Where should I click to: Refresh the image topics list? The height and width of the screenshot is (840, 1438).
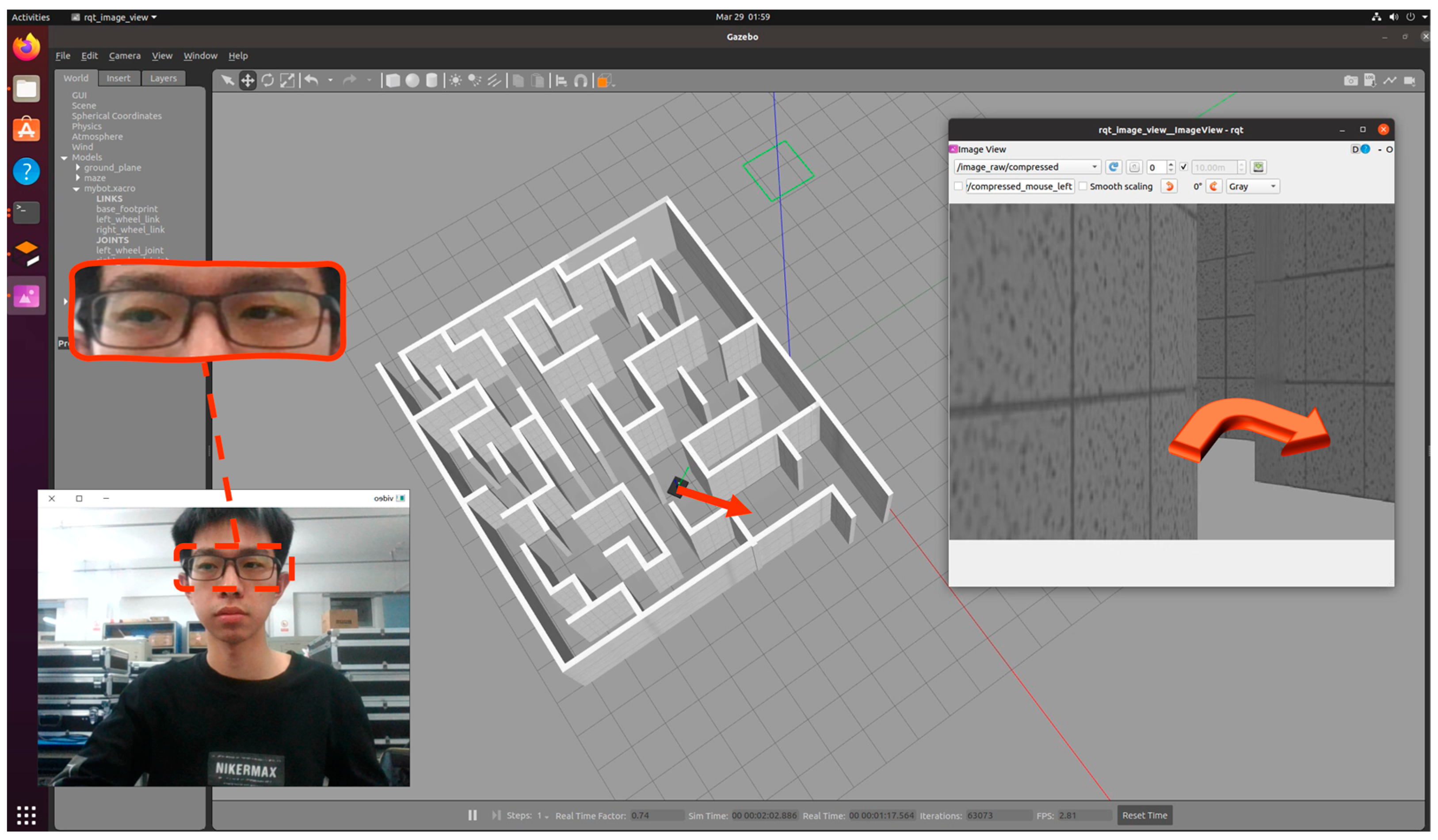tap(1113, 167)
